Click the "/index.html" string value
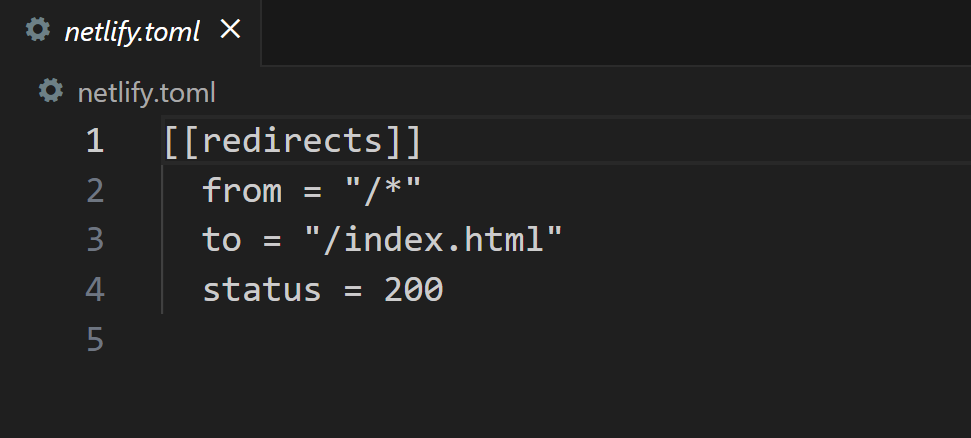The image size is (971, 438). [x=433, y=239]
